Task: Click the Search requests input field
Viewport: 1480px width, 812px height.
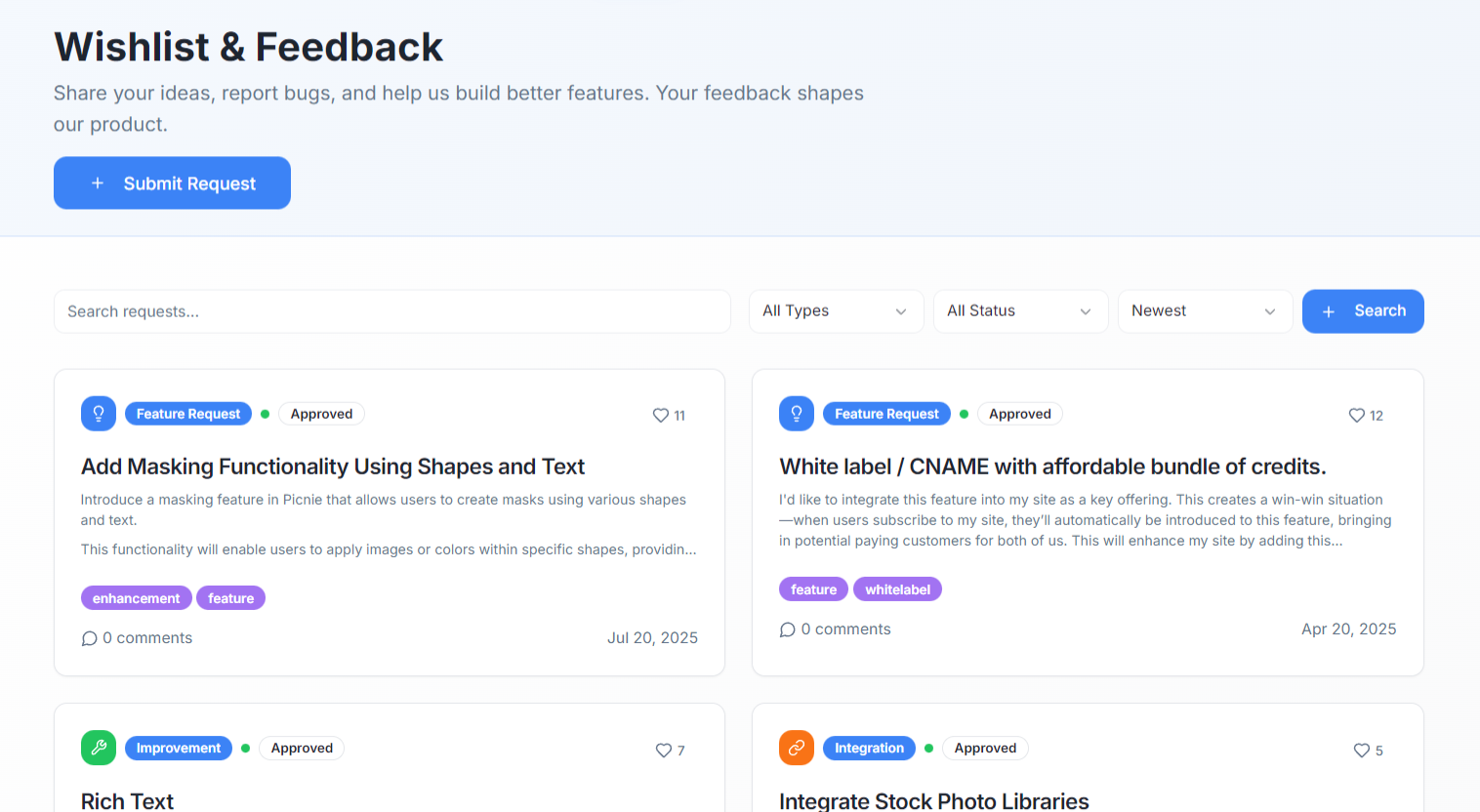Action: [391, 311]
